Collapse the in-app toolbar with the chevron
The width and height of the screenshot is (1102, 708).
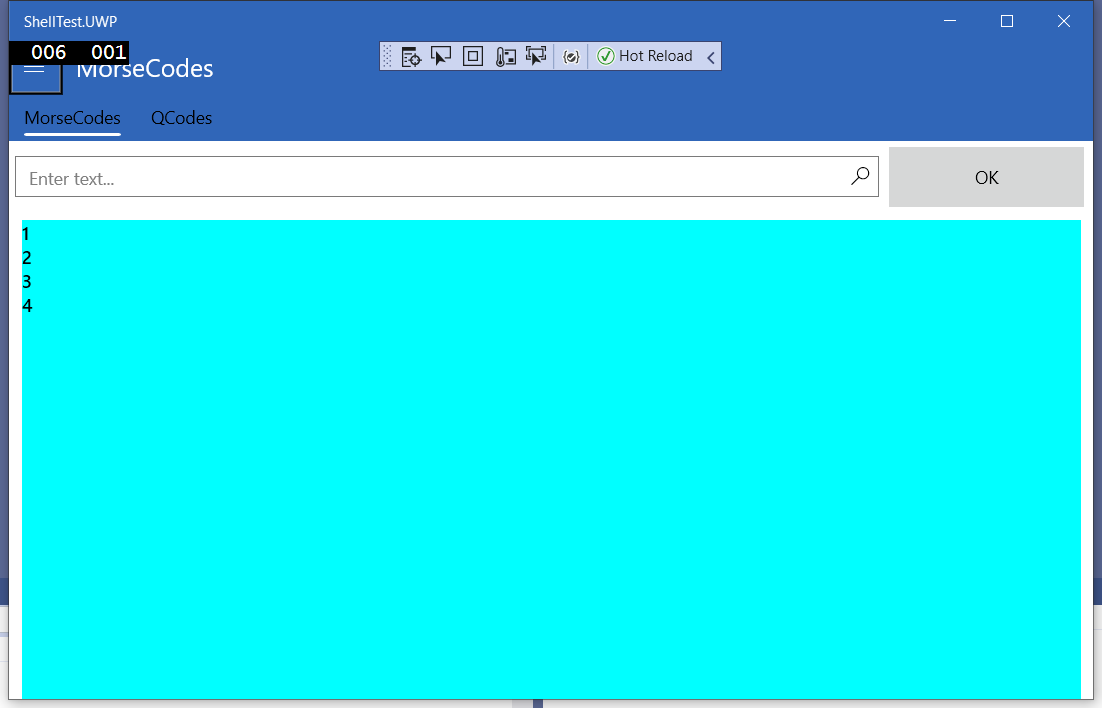(711, 56)
